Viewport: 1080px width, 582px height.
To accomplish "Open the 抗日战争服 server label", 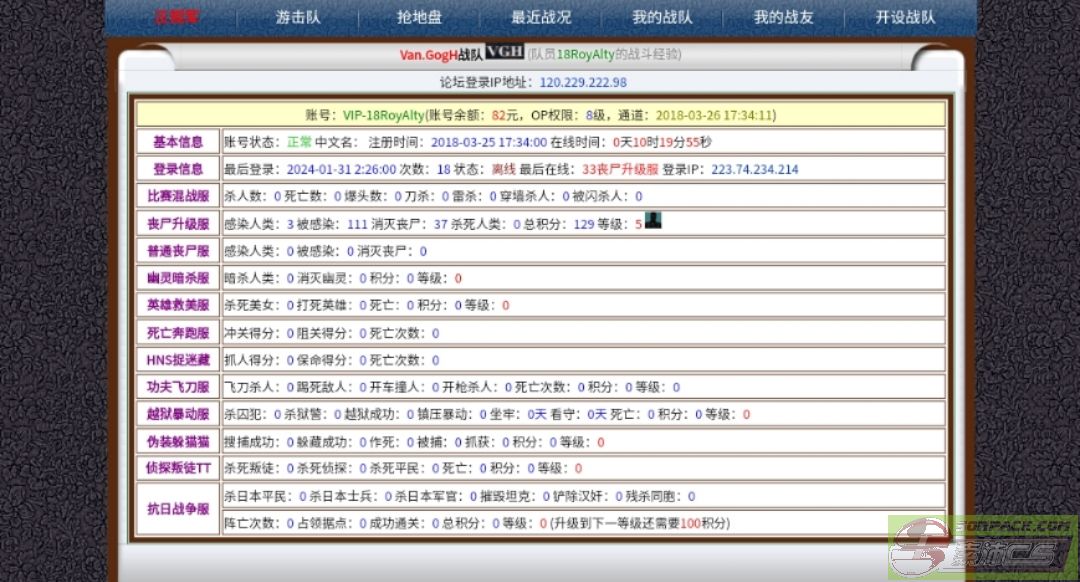I will (178, 508).
